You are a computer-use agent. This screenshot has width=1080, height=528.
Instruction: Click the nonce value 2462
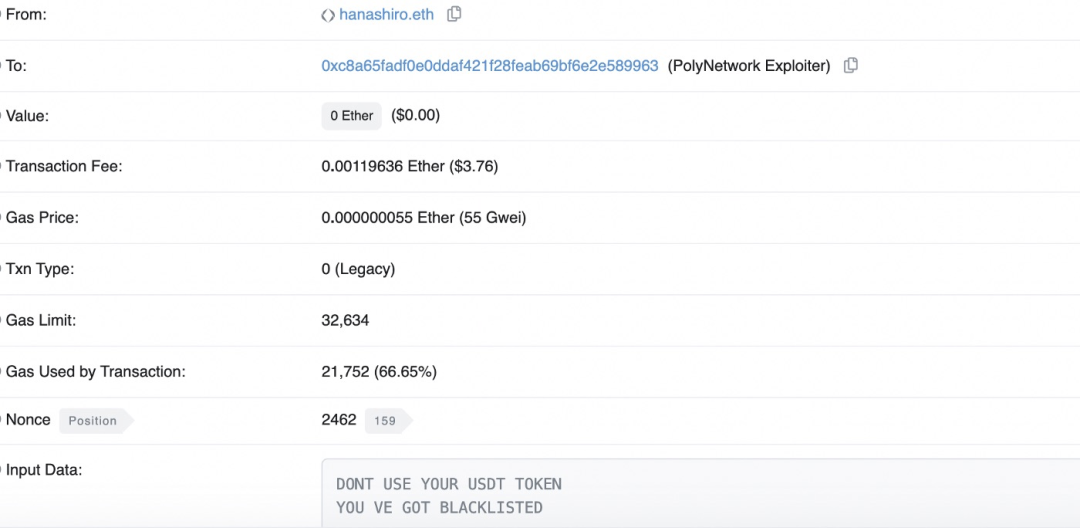click(339, 420)
